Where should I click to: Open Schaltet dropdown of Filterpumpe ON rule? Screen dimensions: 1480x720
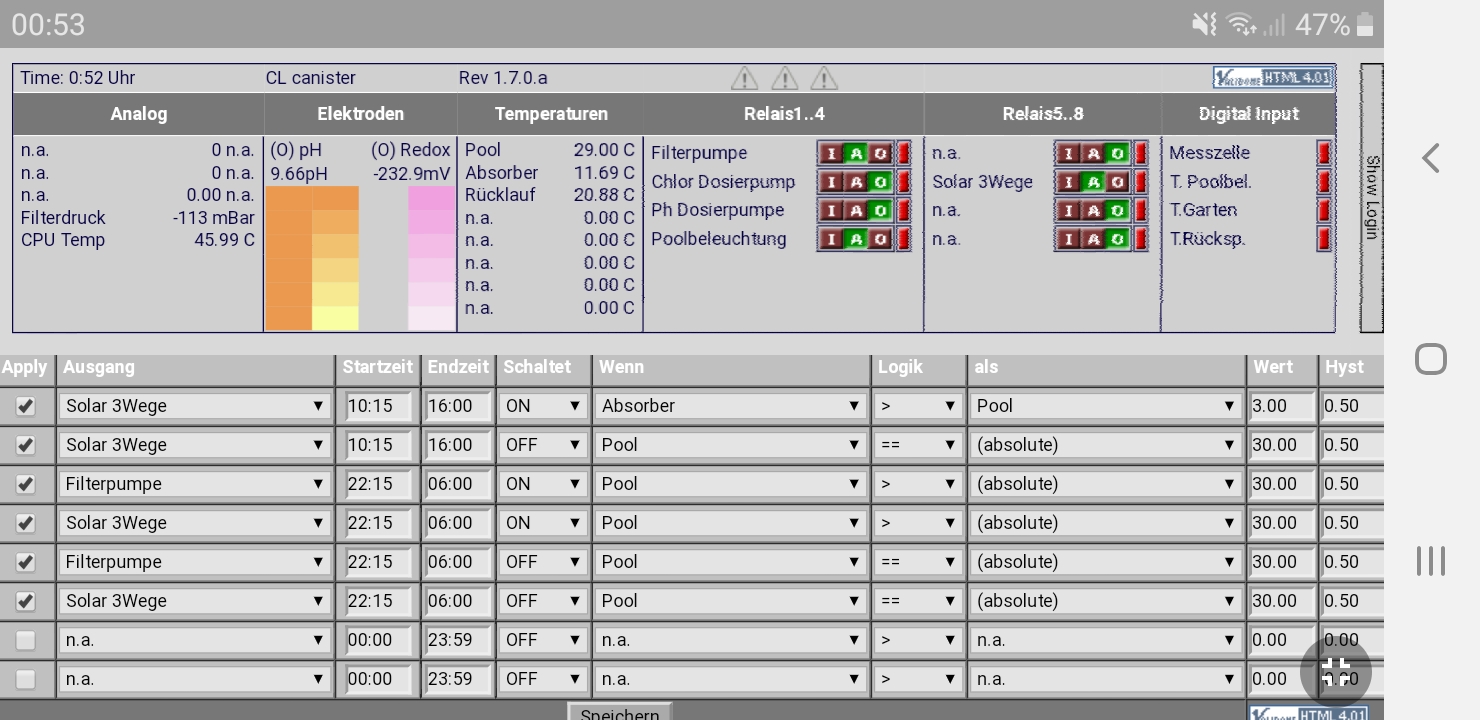(x=543, y=484)
